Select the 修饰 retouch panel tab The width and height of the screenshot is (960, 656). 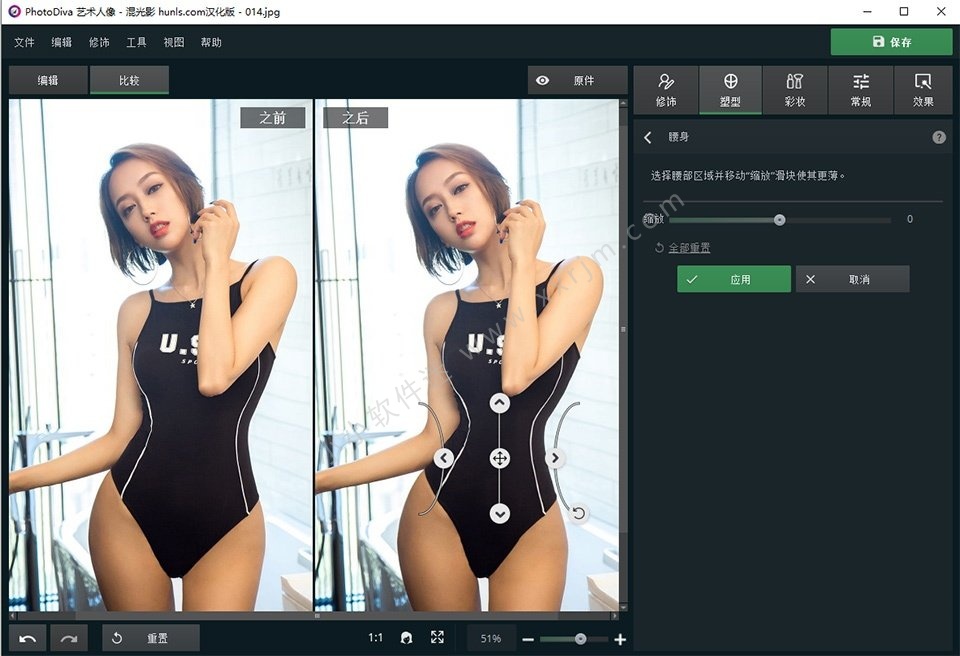click(x=666, y=90)
